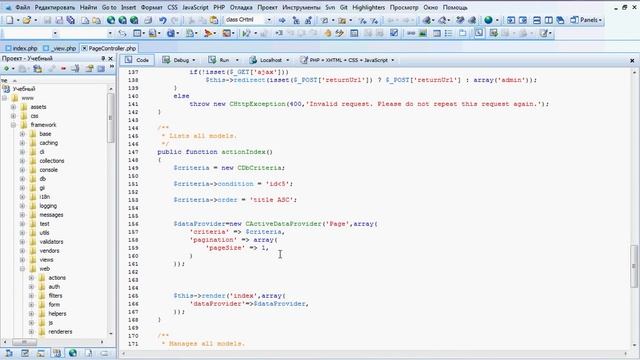Click line number 165 in gutter
This screenshot has height=360, width=640.
(x=133, y=296)
